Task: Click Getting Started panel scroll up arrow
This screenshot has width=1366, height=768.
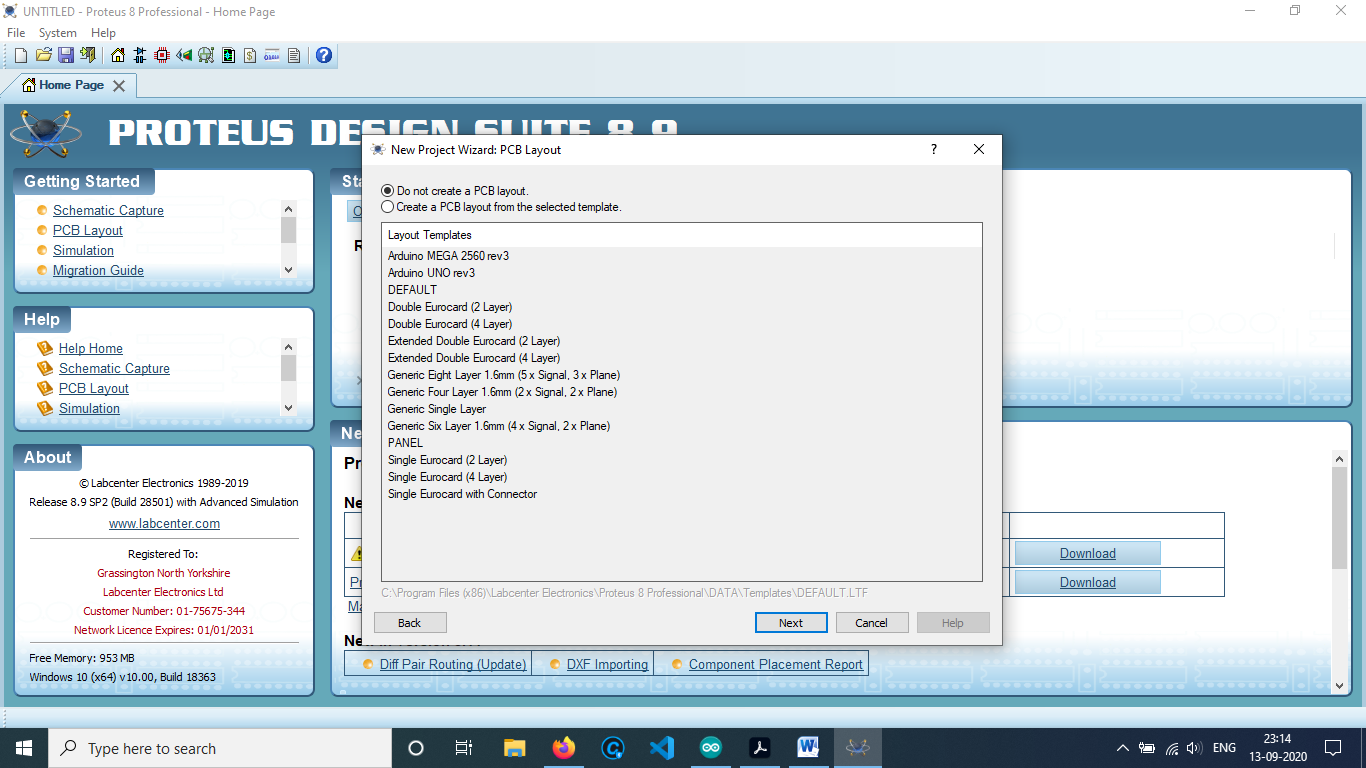Action: coord(289,209)
